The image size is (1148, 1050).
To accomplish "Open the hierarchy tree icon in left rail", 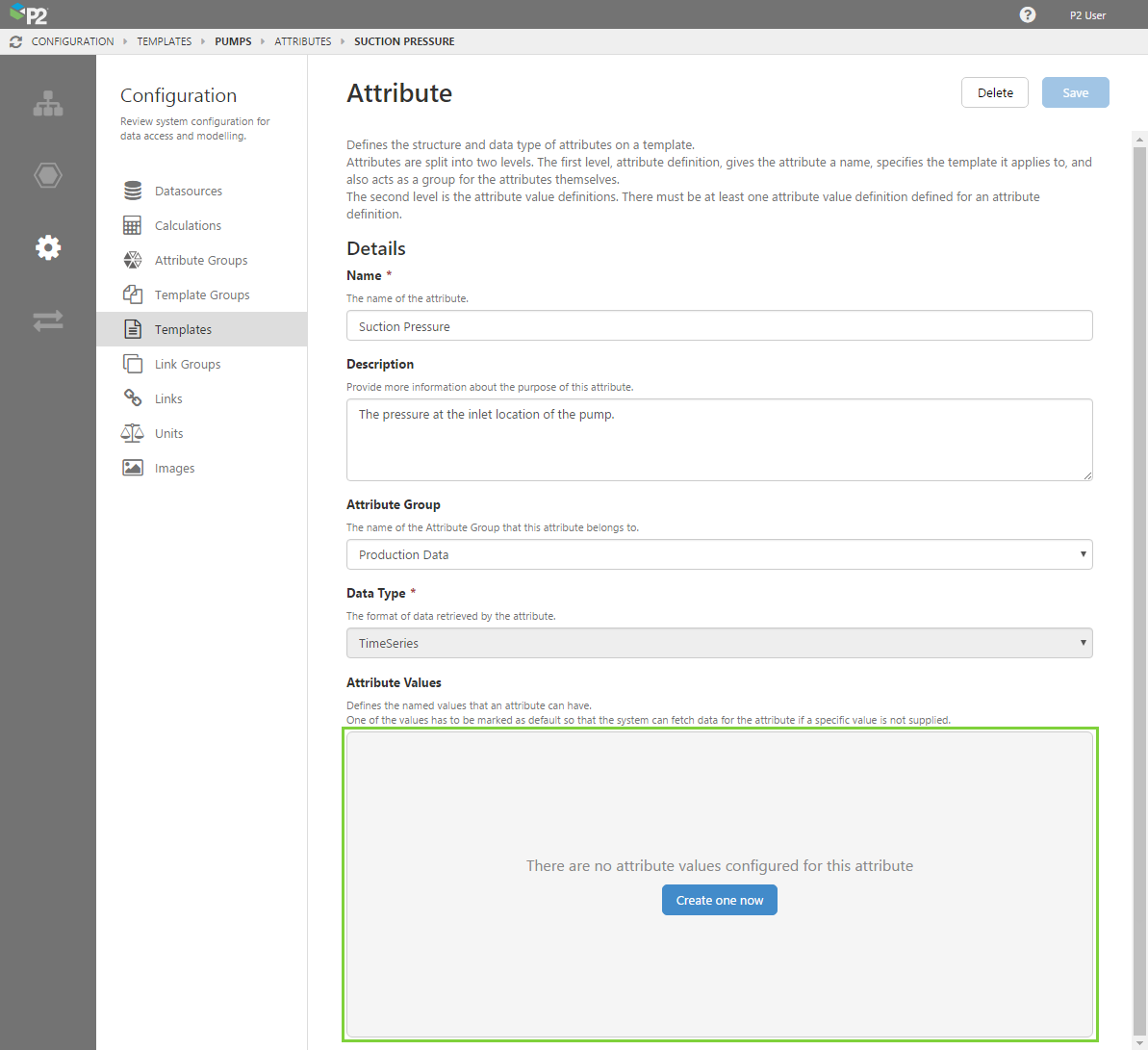I will pos(48,104).
